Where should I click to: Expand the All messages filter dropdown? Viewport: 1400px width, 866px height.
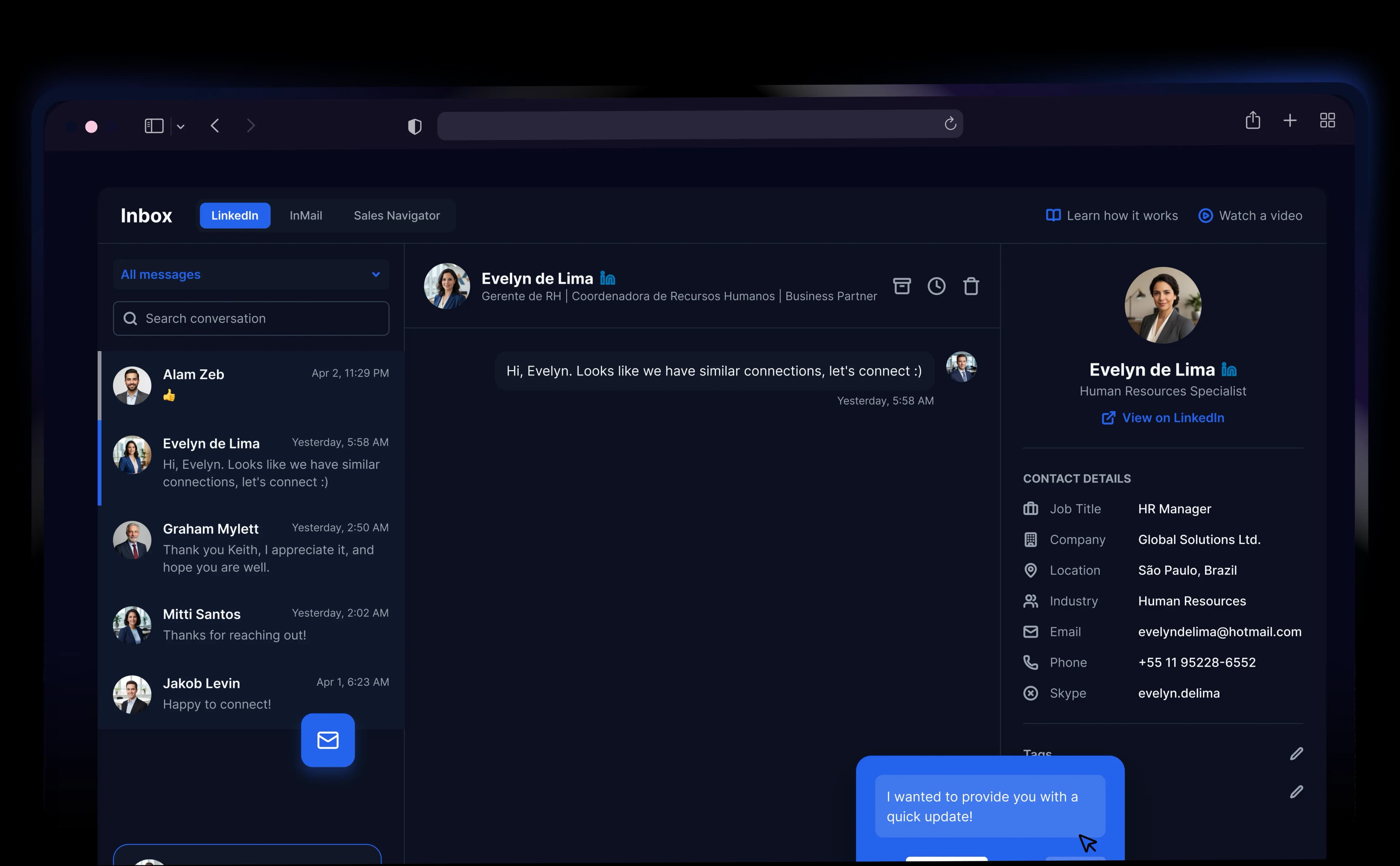click(251, 274)
